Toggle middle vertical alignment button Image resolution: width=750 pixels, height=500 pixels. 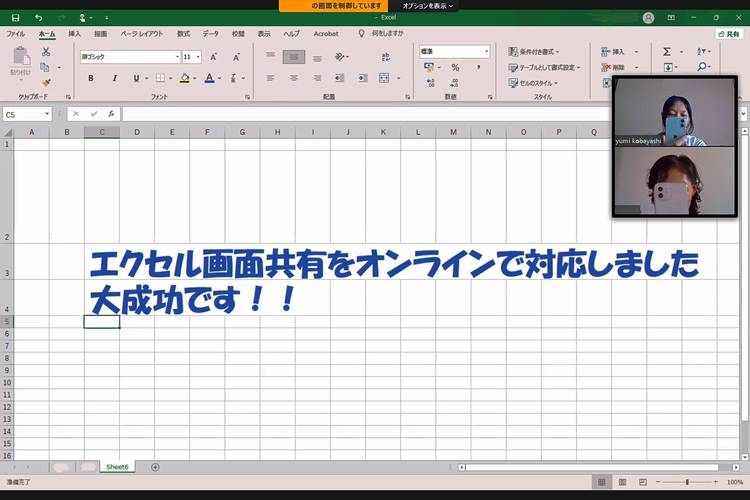click(293, 57)
